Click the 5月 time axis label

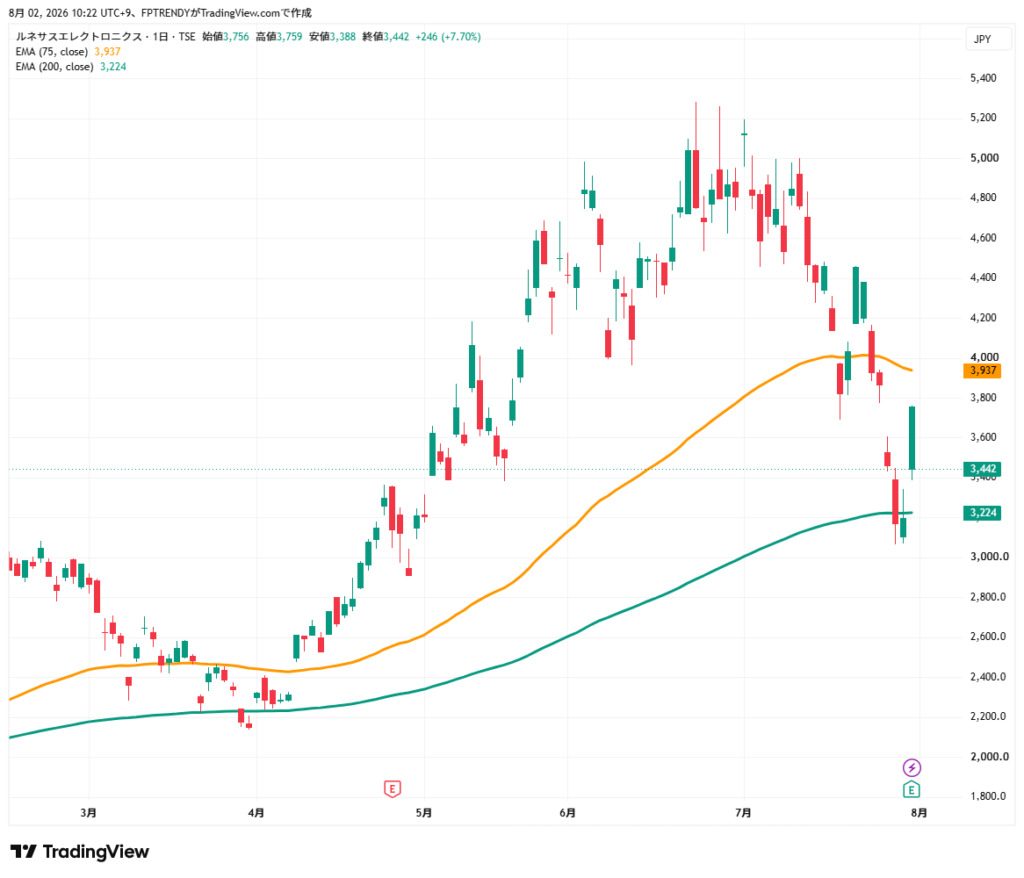(x=424, y=813)
